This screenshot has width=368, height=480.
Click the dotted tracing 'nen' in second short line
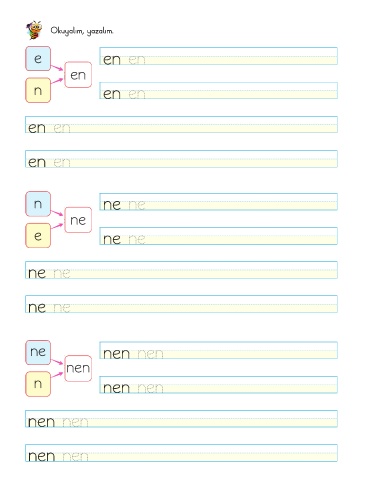(150, 388)
